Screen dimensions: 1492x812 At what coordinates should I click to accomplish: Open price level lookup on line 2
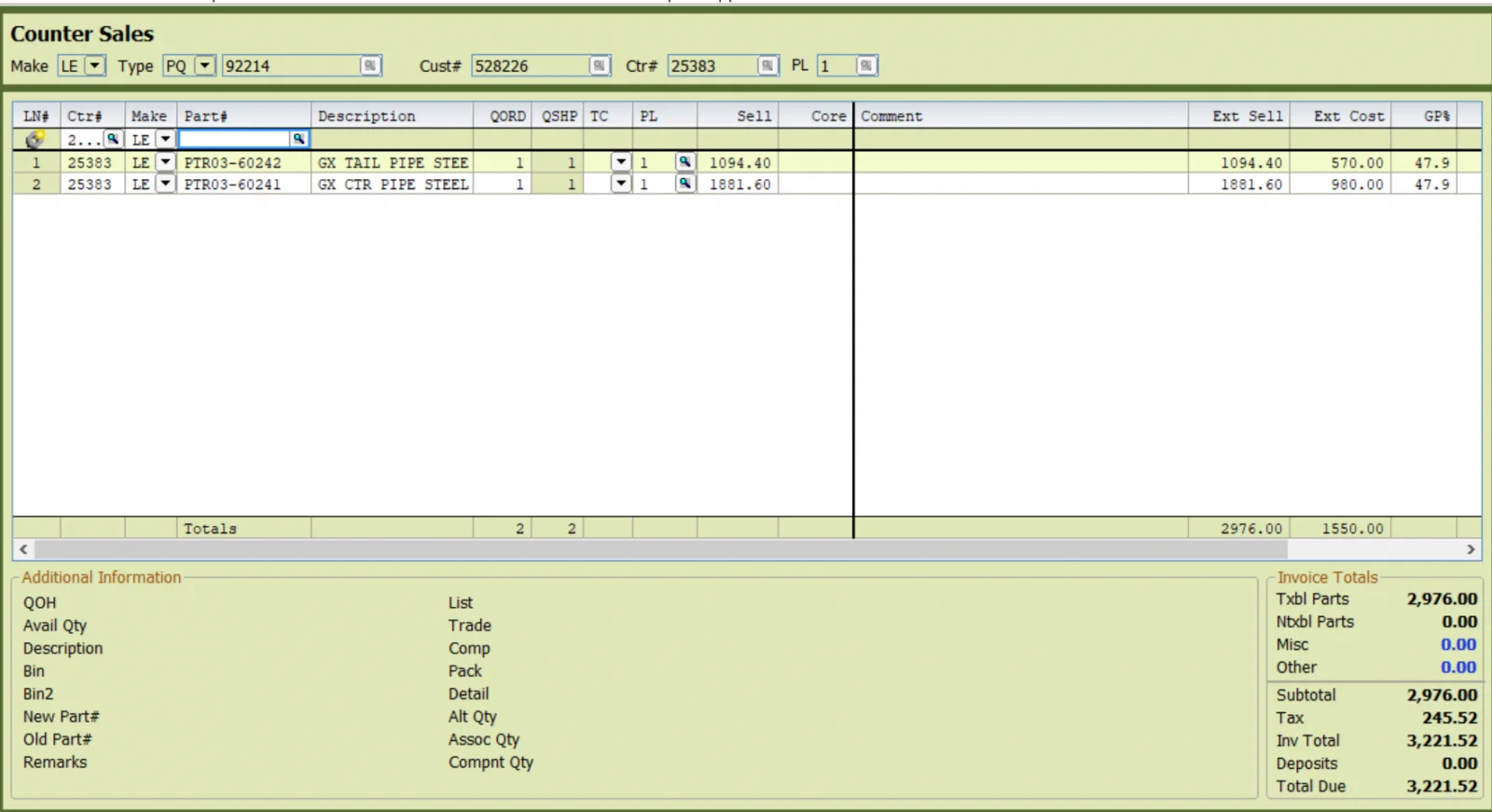684,184
